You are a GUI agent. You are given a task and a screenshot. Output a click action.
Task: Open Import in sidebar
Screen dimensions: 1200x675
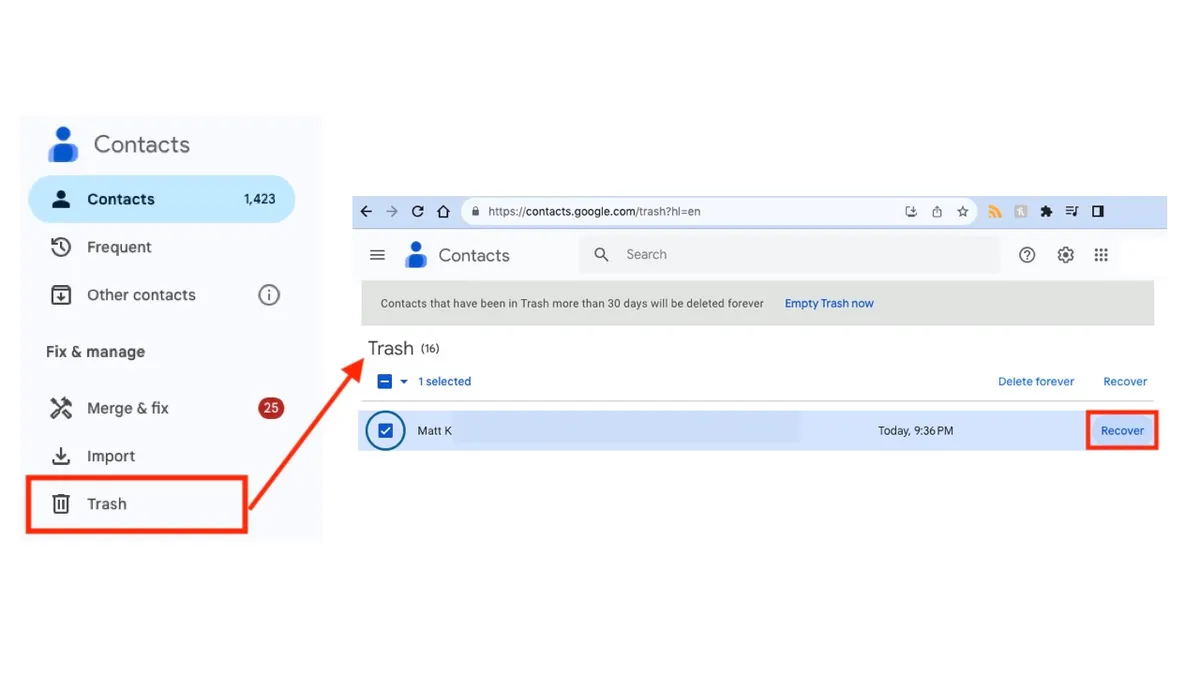click(x=93, y=456)
